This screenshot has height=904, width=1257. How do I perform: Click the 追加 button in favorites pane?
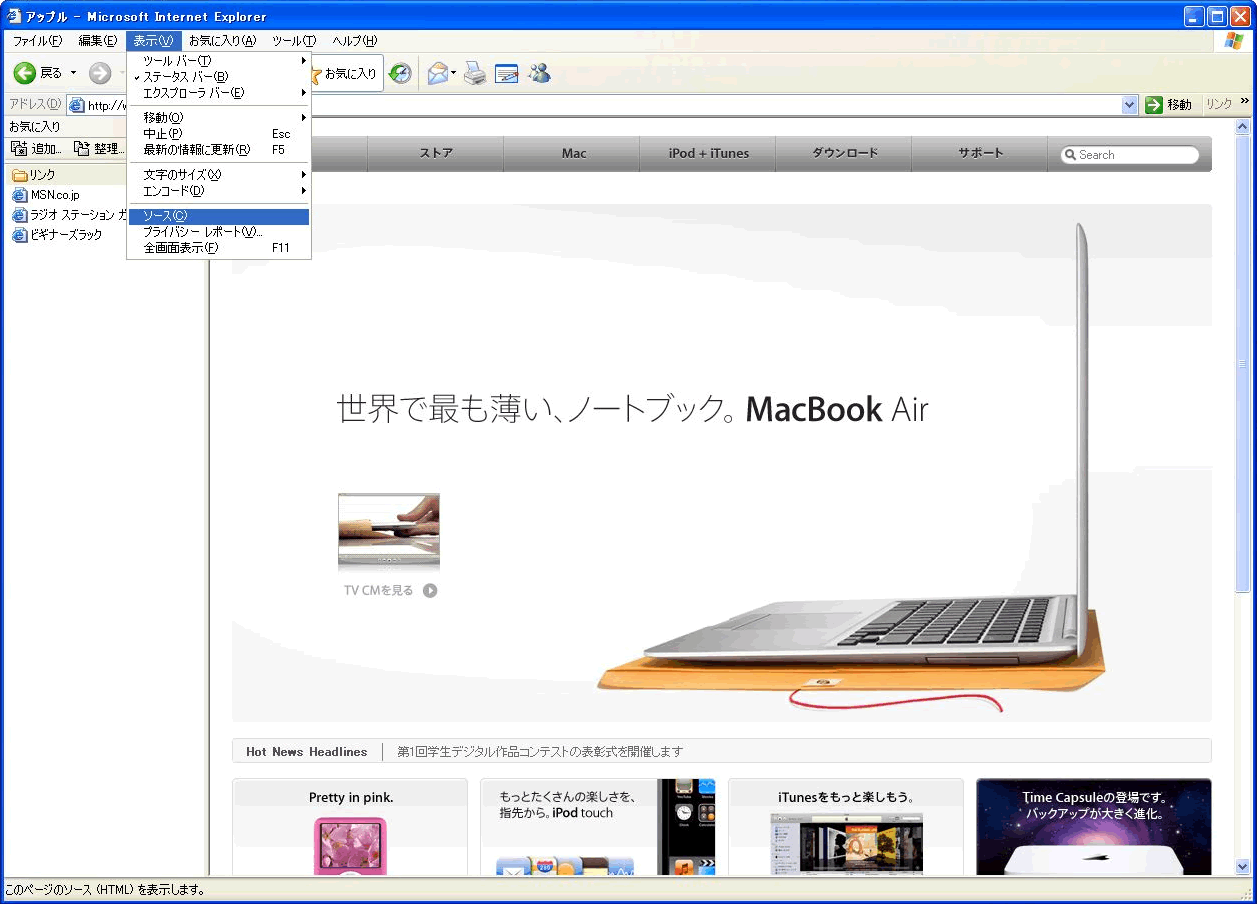(36, 149)
